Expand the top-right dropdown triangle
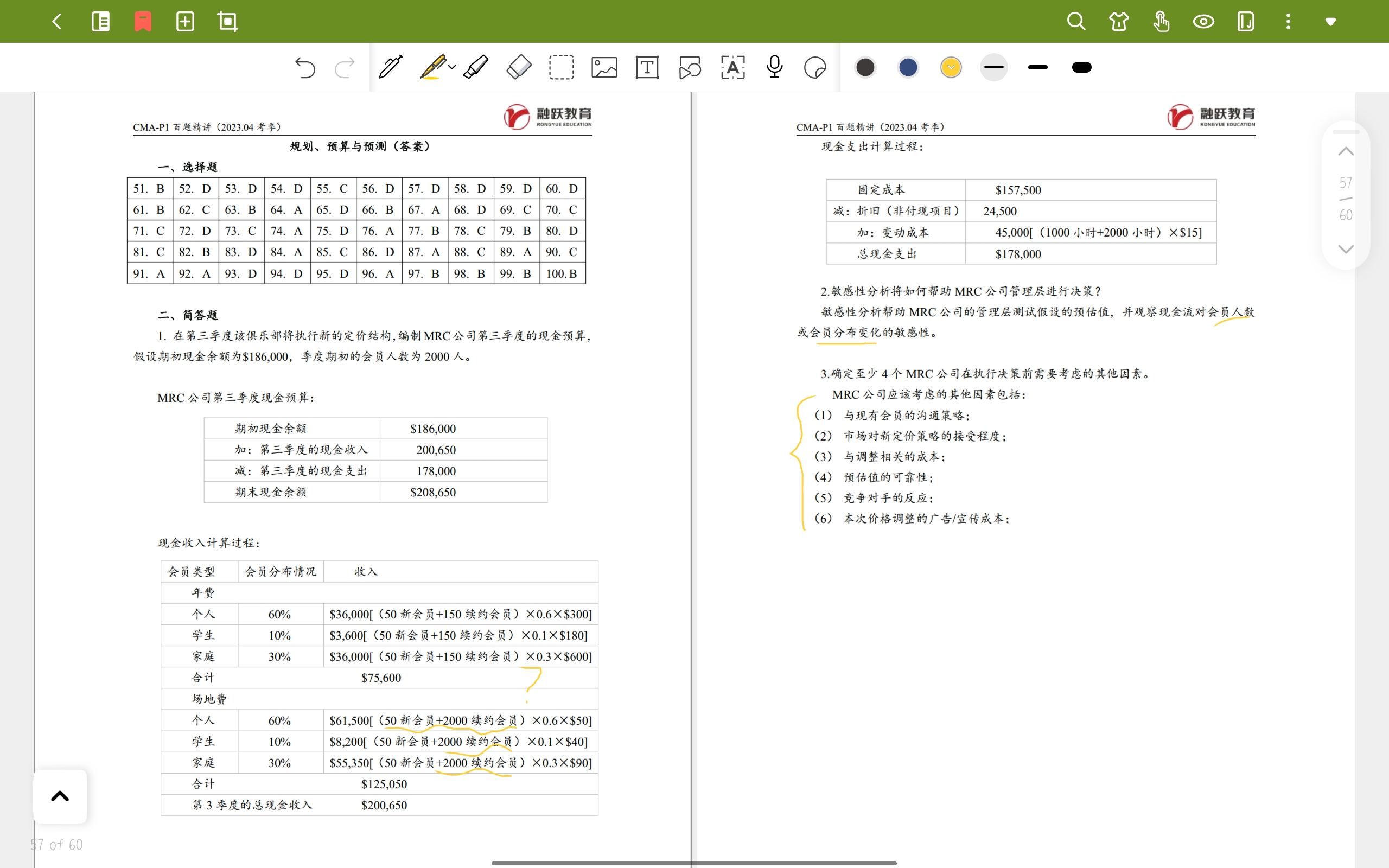The image size is (1389, 868). pyautogui.click(x=1330, y=22)
